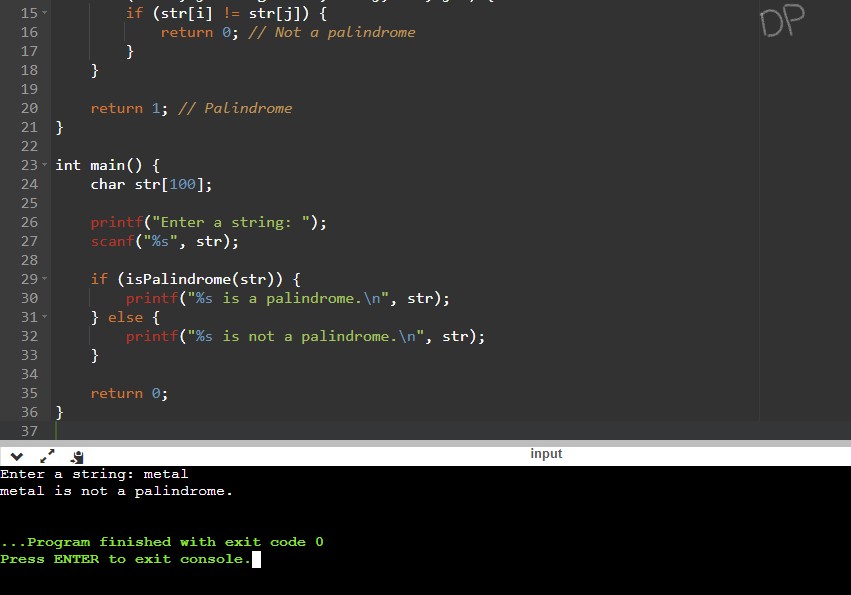Collapse the isPalindrome condition block on line 29
Image resolution: width=851 pixels, height=595 pixels.
(x=44, y=279)
